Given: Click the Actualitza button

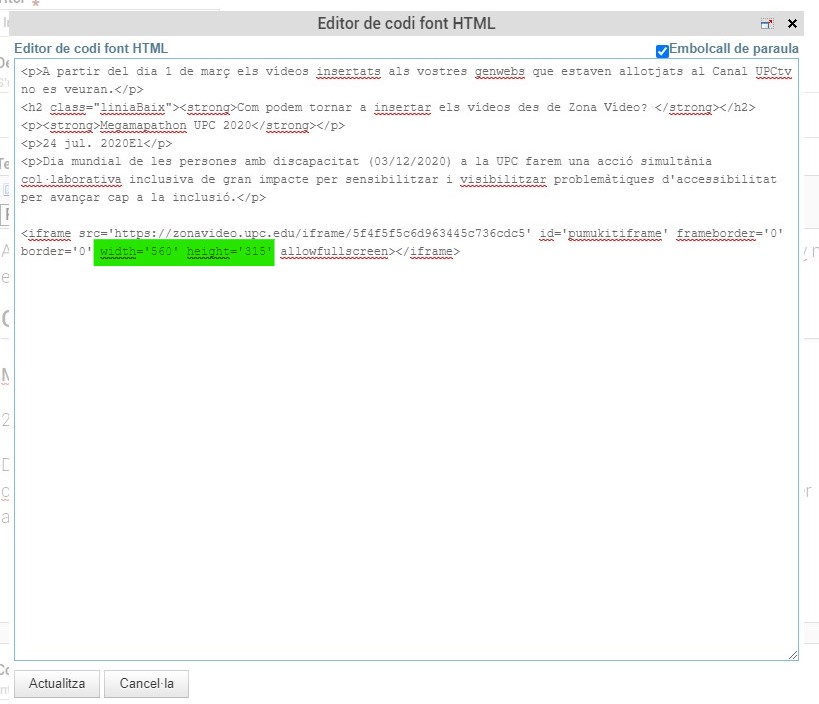Looking at the screenshot, I should coord(57,684).
